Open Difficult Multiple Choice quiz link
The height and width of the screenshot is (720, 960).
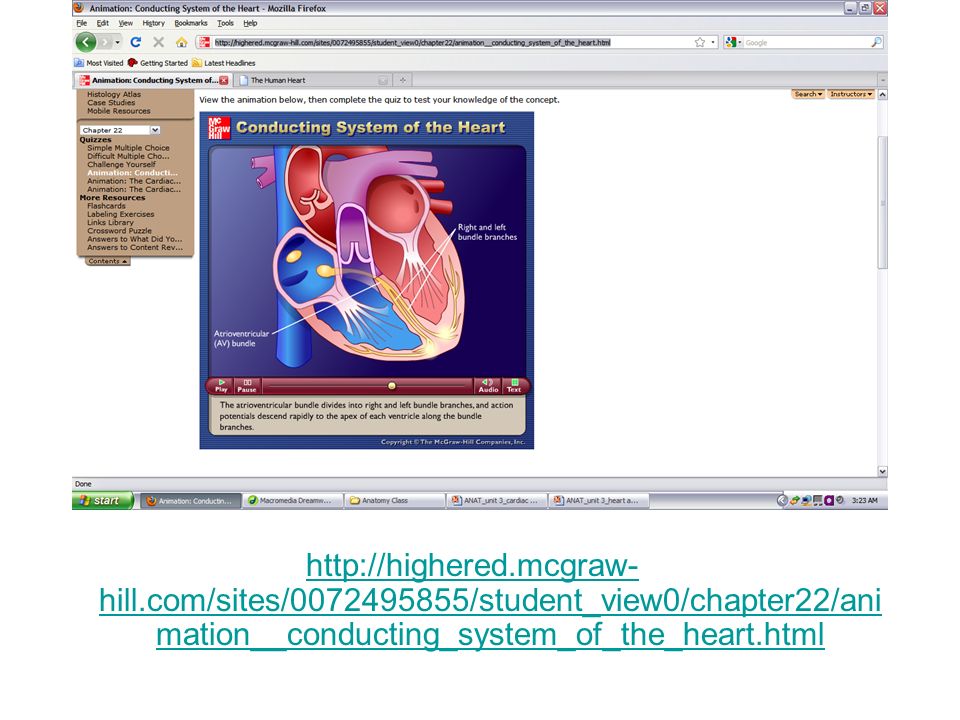[128, 156]
